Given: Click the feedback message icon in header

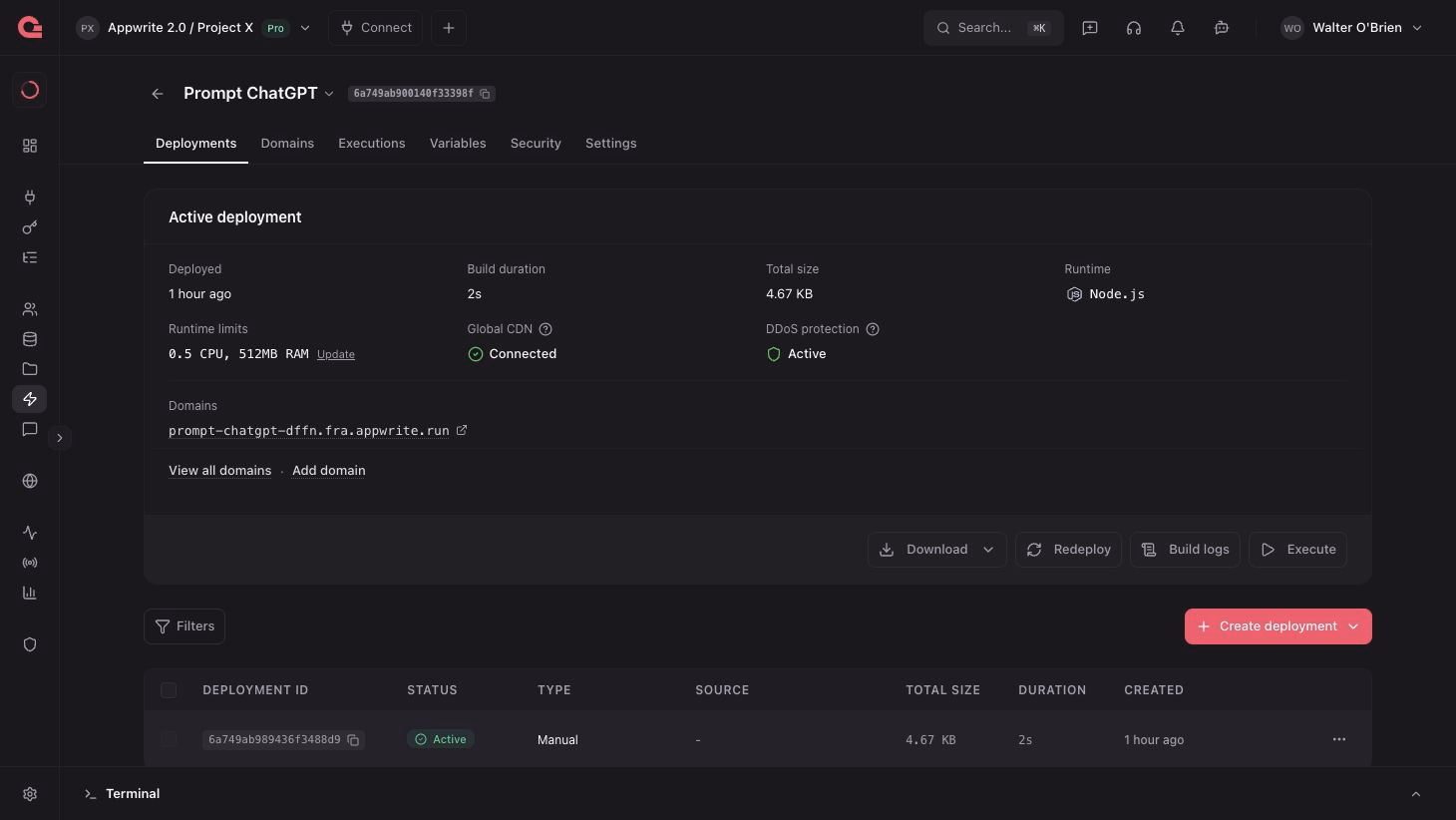Looking at the screenshot, I should (x=1090, y=28).
